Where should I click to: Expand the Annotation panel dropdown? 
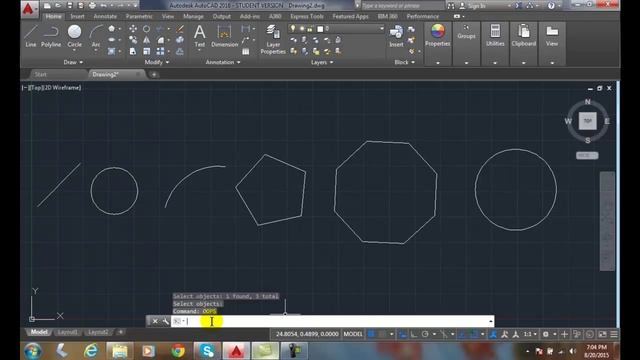[x=223, y=62]
